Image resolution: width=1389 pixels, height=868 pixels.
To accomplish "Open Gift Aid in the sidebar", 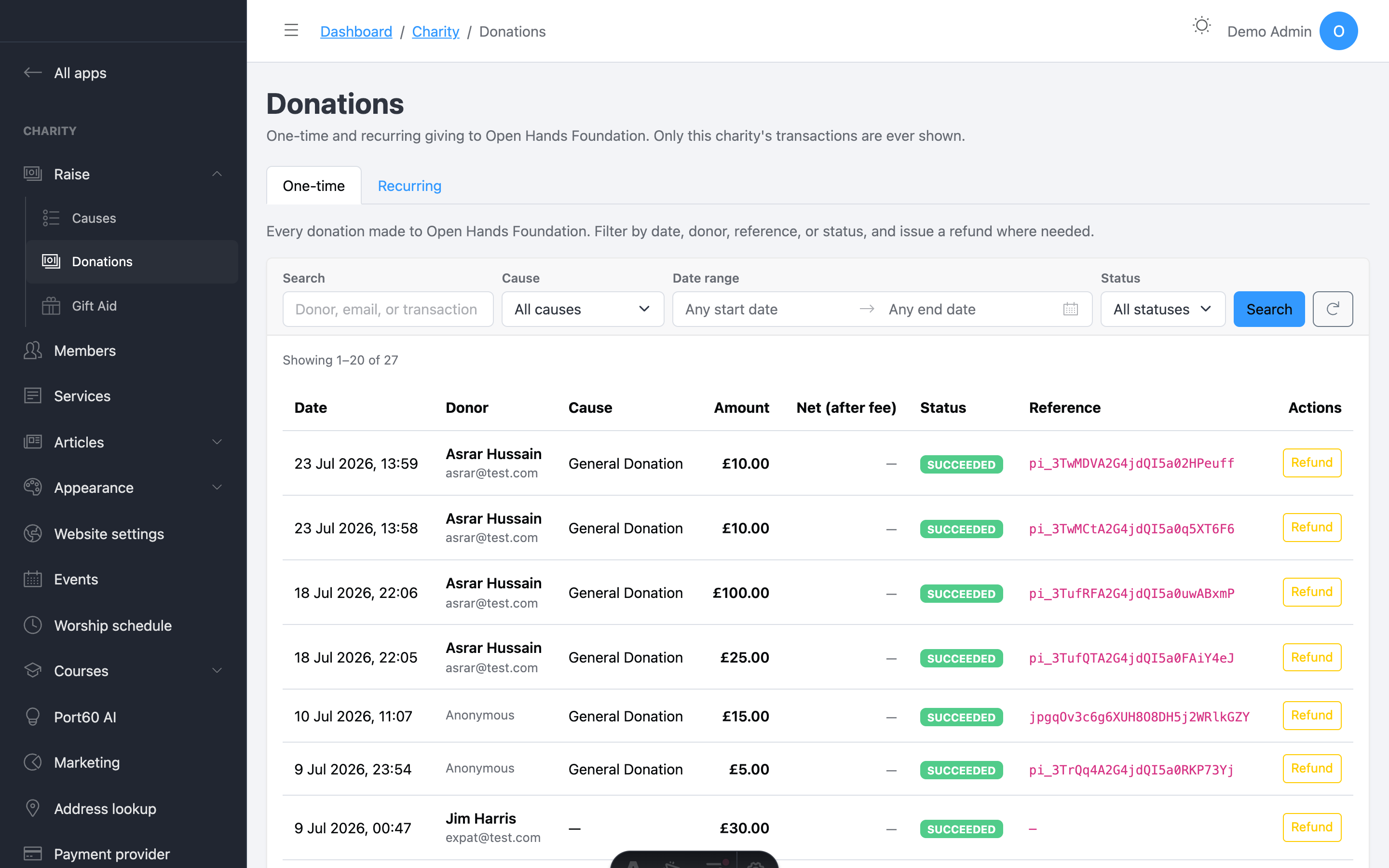I will [x=132, y=305].
